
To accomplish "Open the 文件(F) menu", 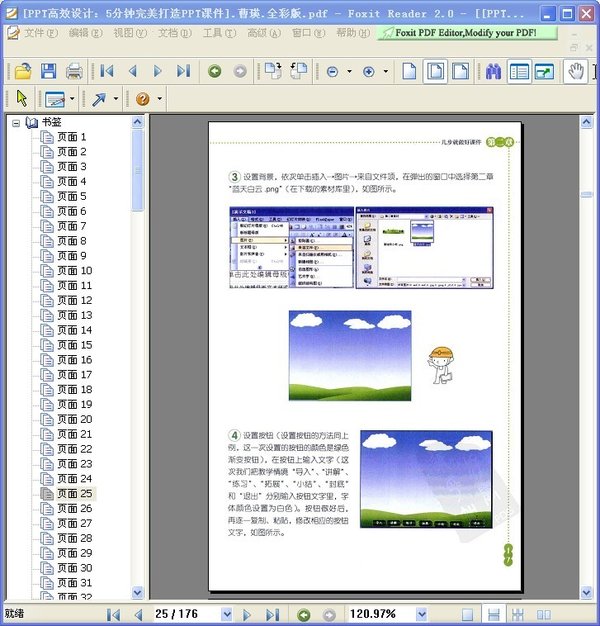I will coord(41,33).
